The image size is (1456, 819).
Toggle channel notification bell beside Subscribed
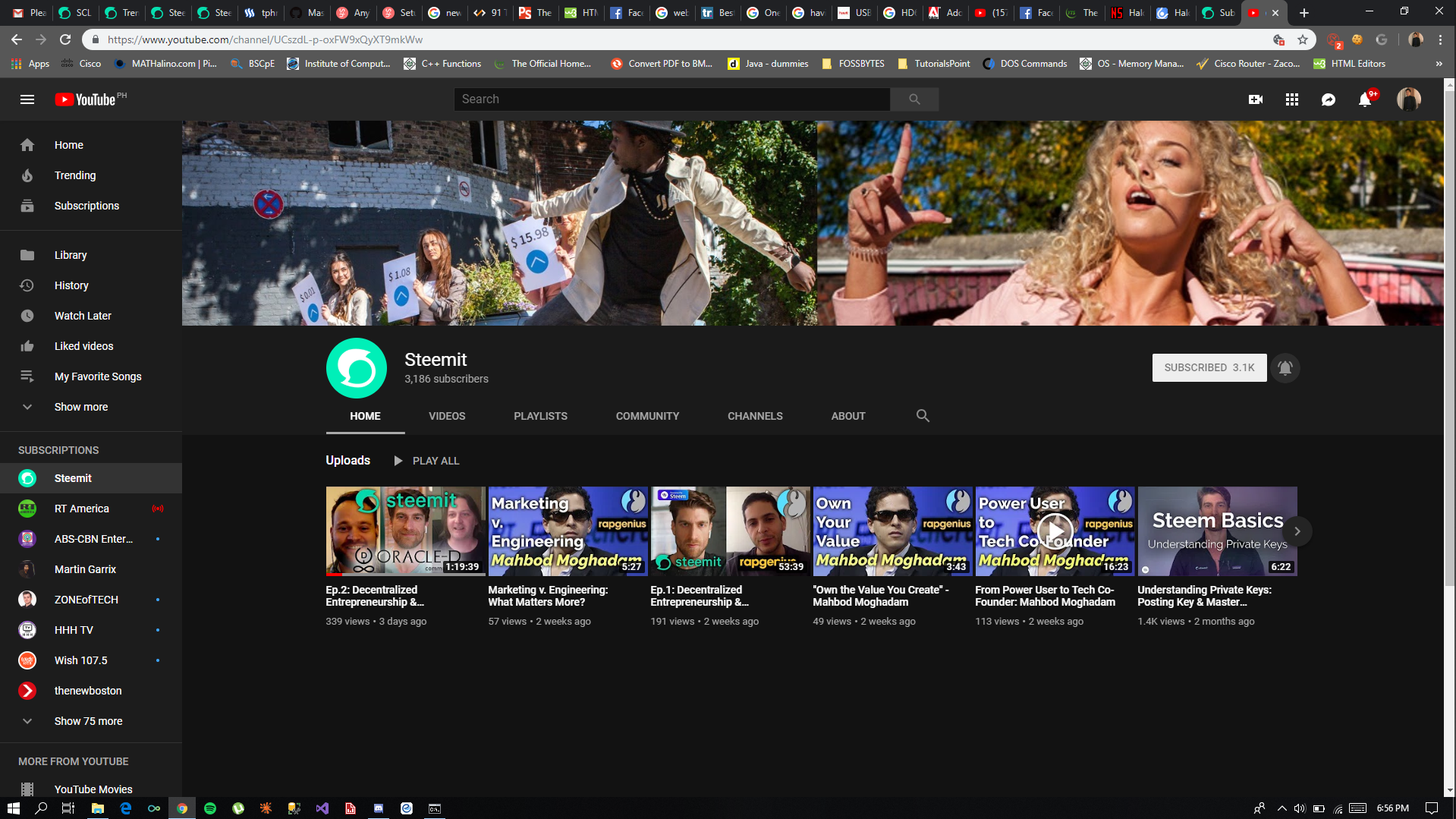point(1285,368)
